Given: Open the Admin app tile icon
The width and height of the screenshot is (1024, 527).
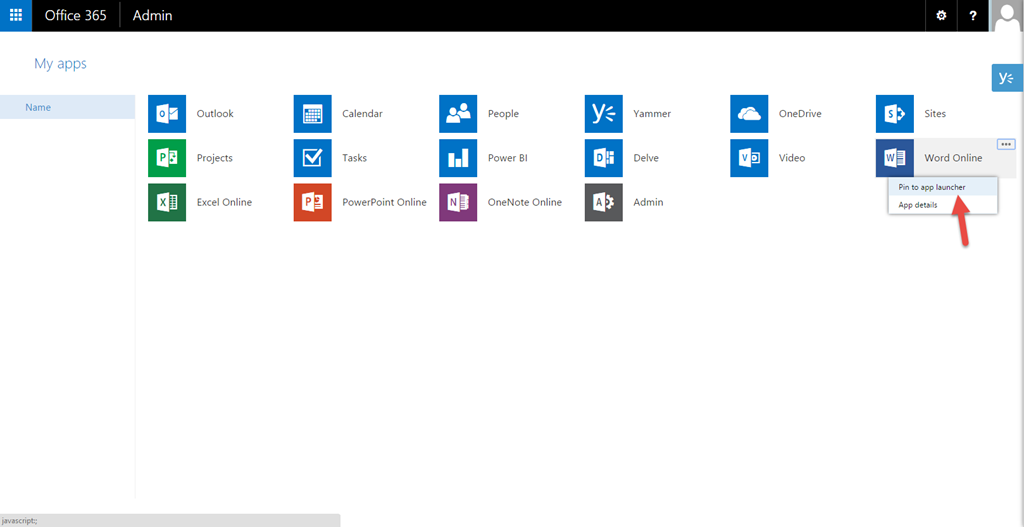Looking at the screenshot, I should point(604,202).
